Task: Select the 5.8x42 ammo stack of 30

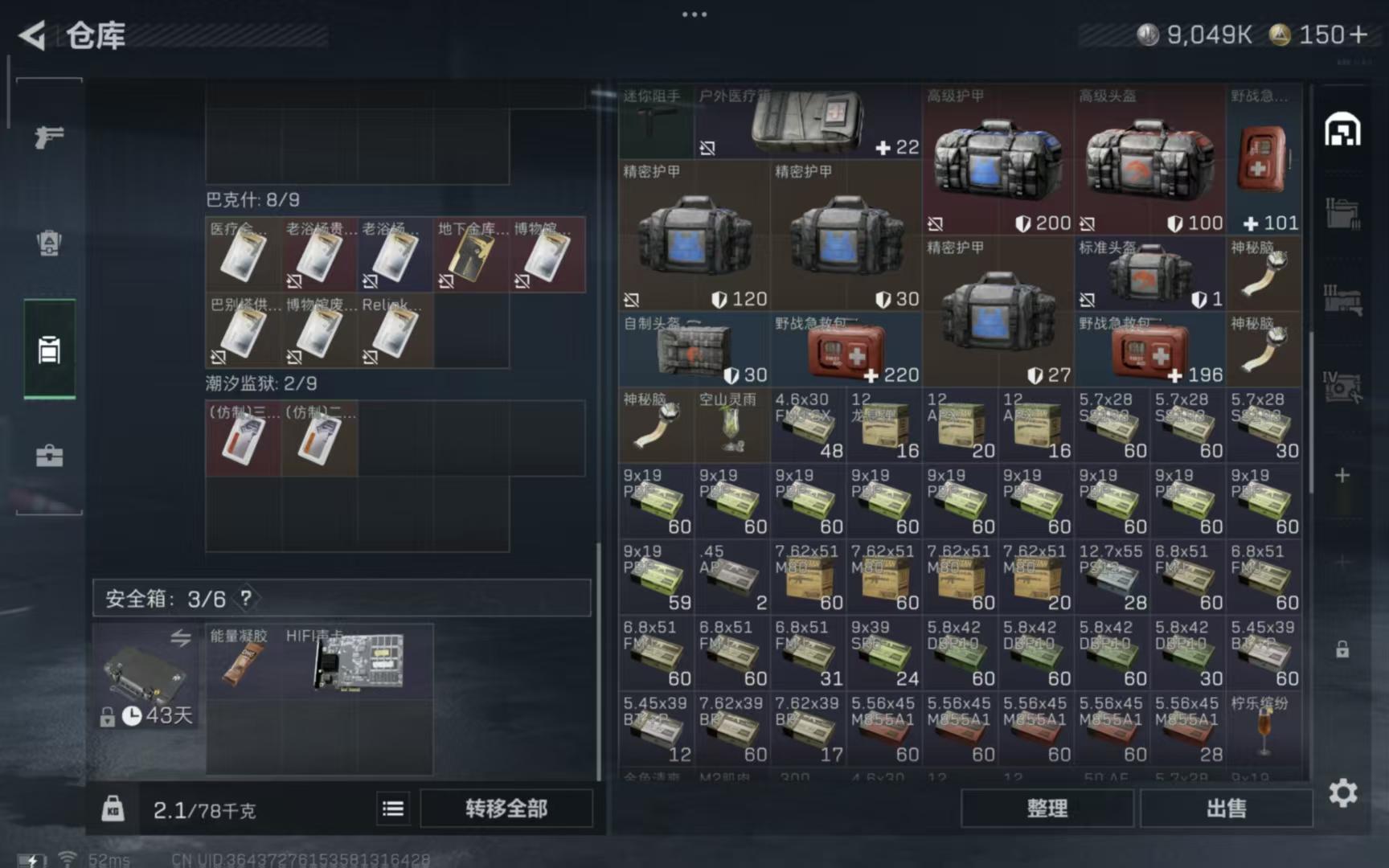Action: 1188,653
